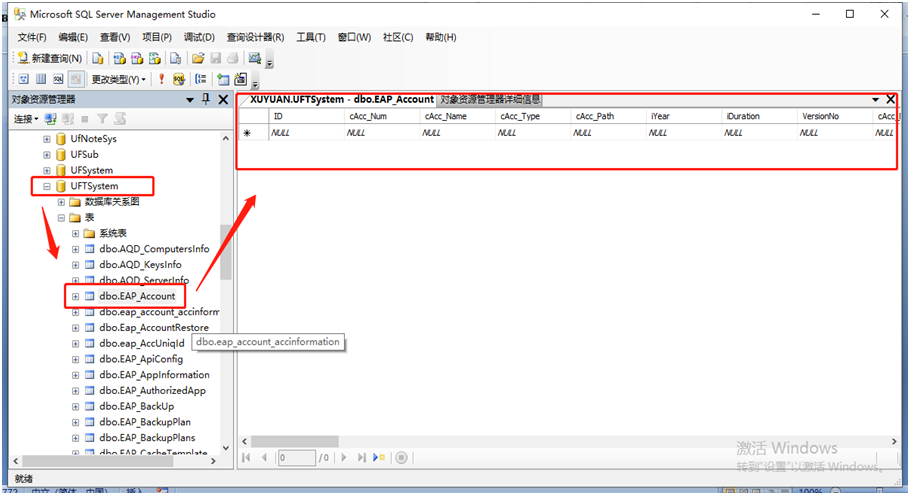Click the Refresh icon in Object Explorer toolbar
Viewport: 910px width, 495px height.
click(120, 119)
